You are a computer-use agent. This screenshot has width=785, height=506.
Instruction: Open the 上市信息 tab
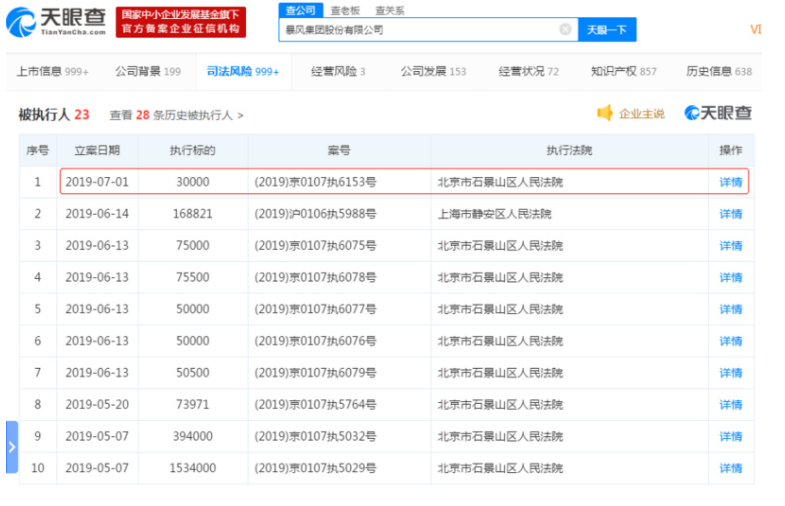click(x=53, y=72)
